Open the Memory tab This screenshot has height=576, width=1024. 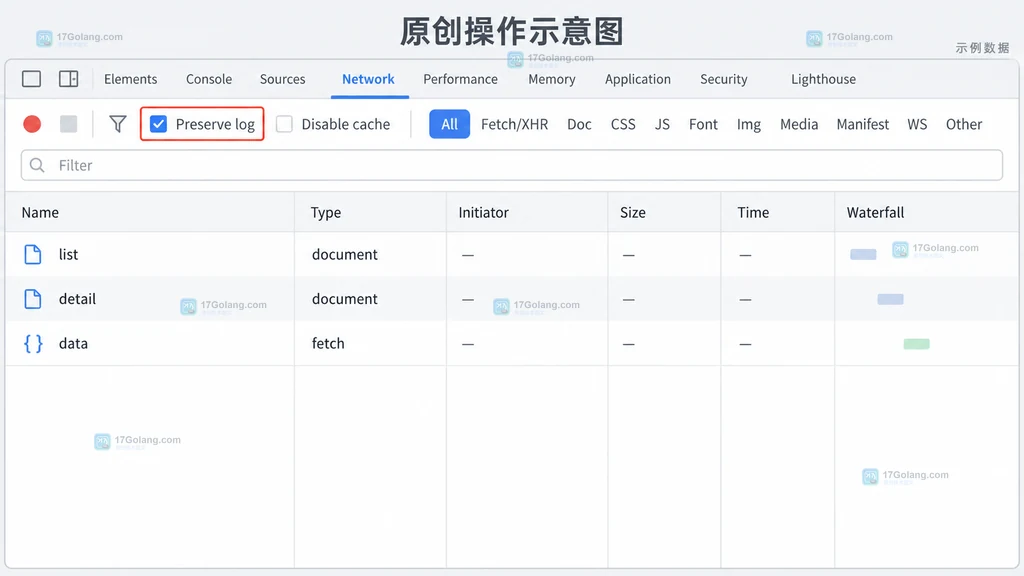point(552,79)
